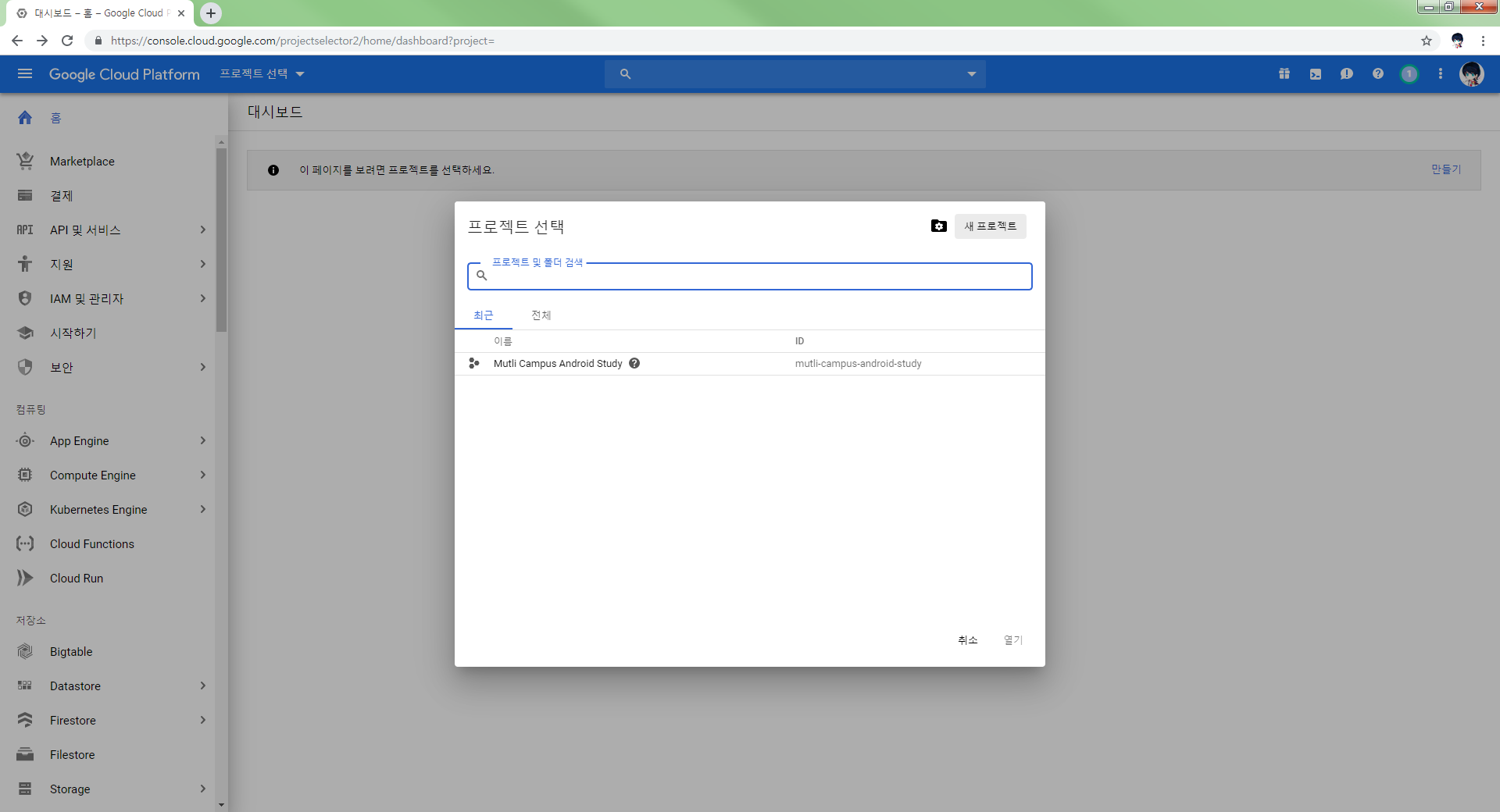
Task: Bookmark this page with star icon
Action: pos(1427,41)
